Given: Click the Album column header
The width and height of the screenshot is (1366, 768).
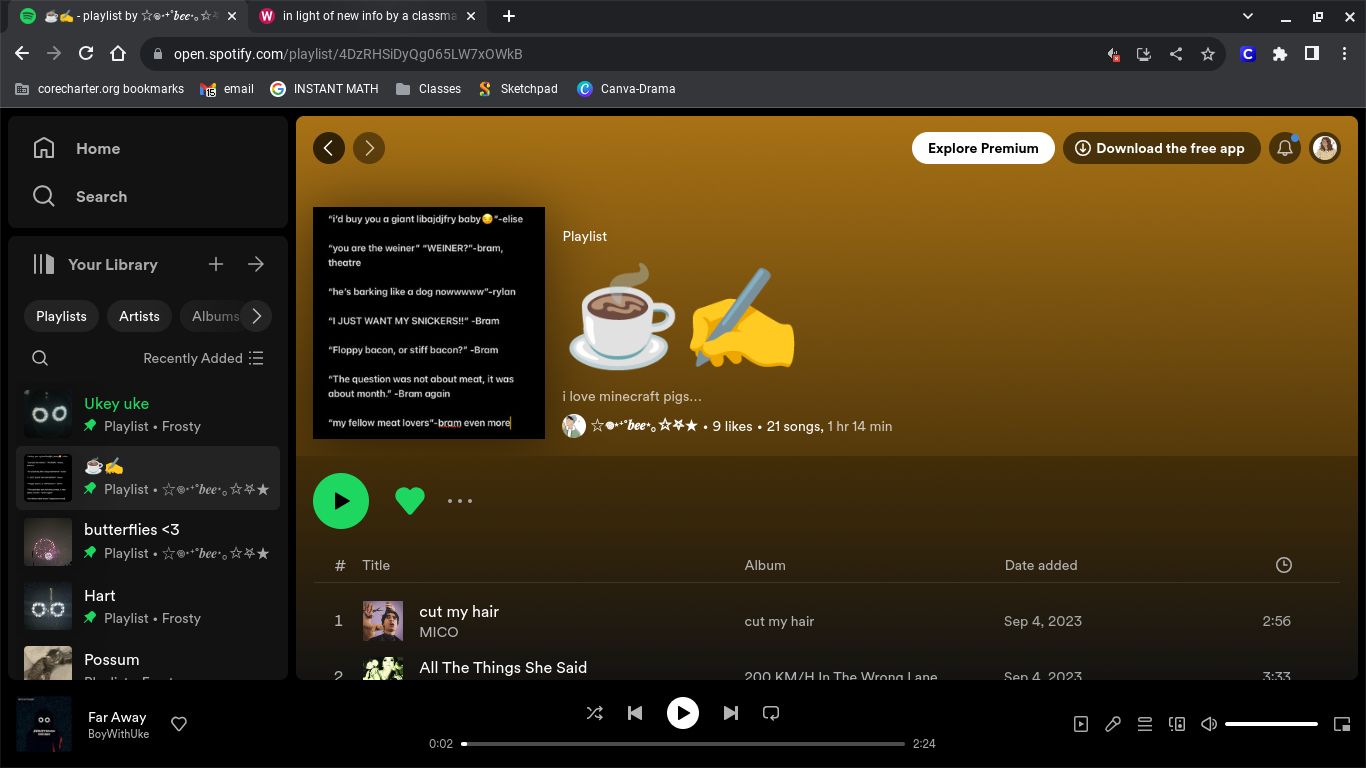Looking at the screenshot, I should (765, 565).
